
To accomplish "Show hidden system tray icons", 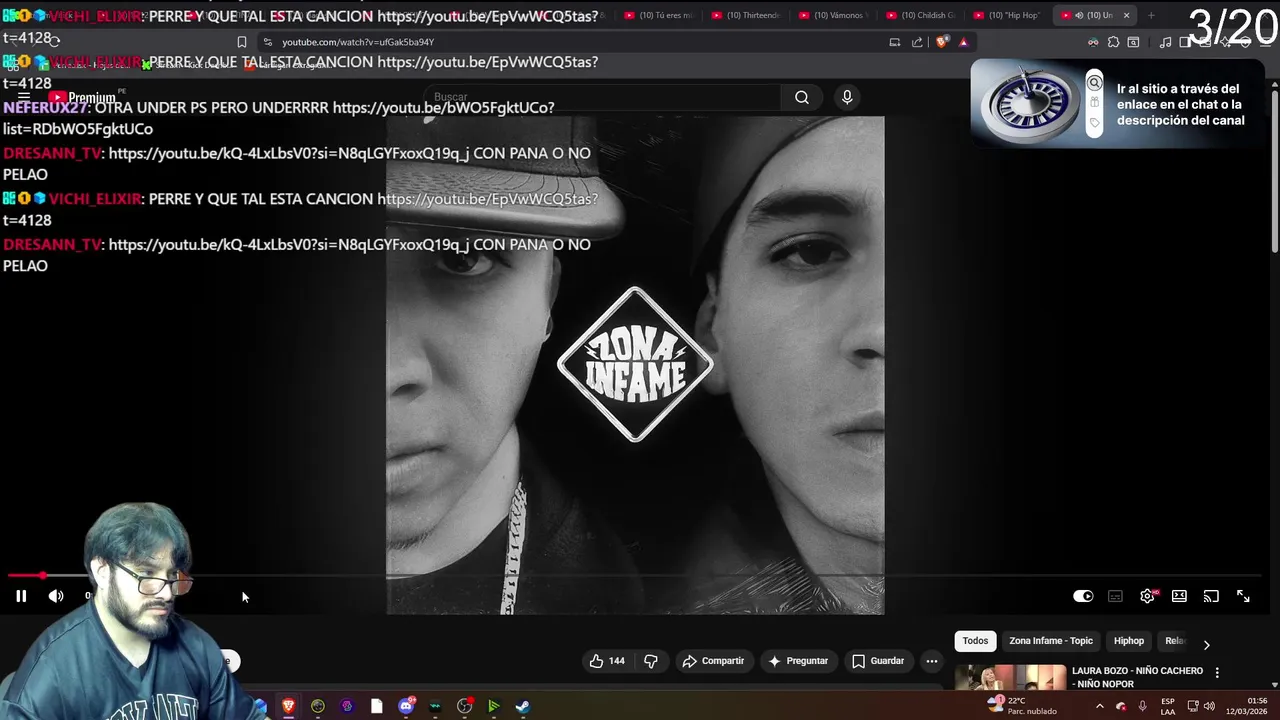I will (x=1099, y=706).
